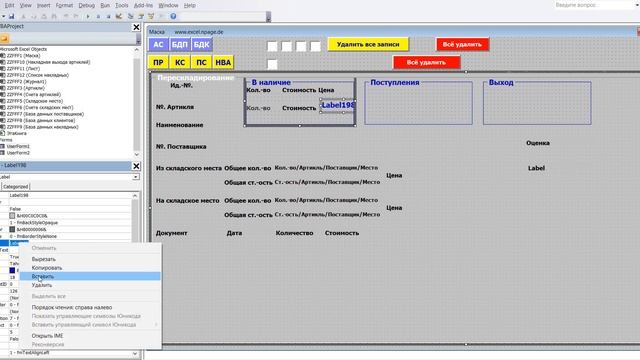Click the Copy toolbar icon

[33, 16]
